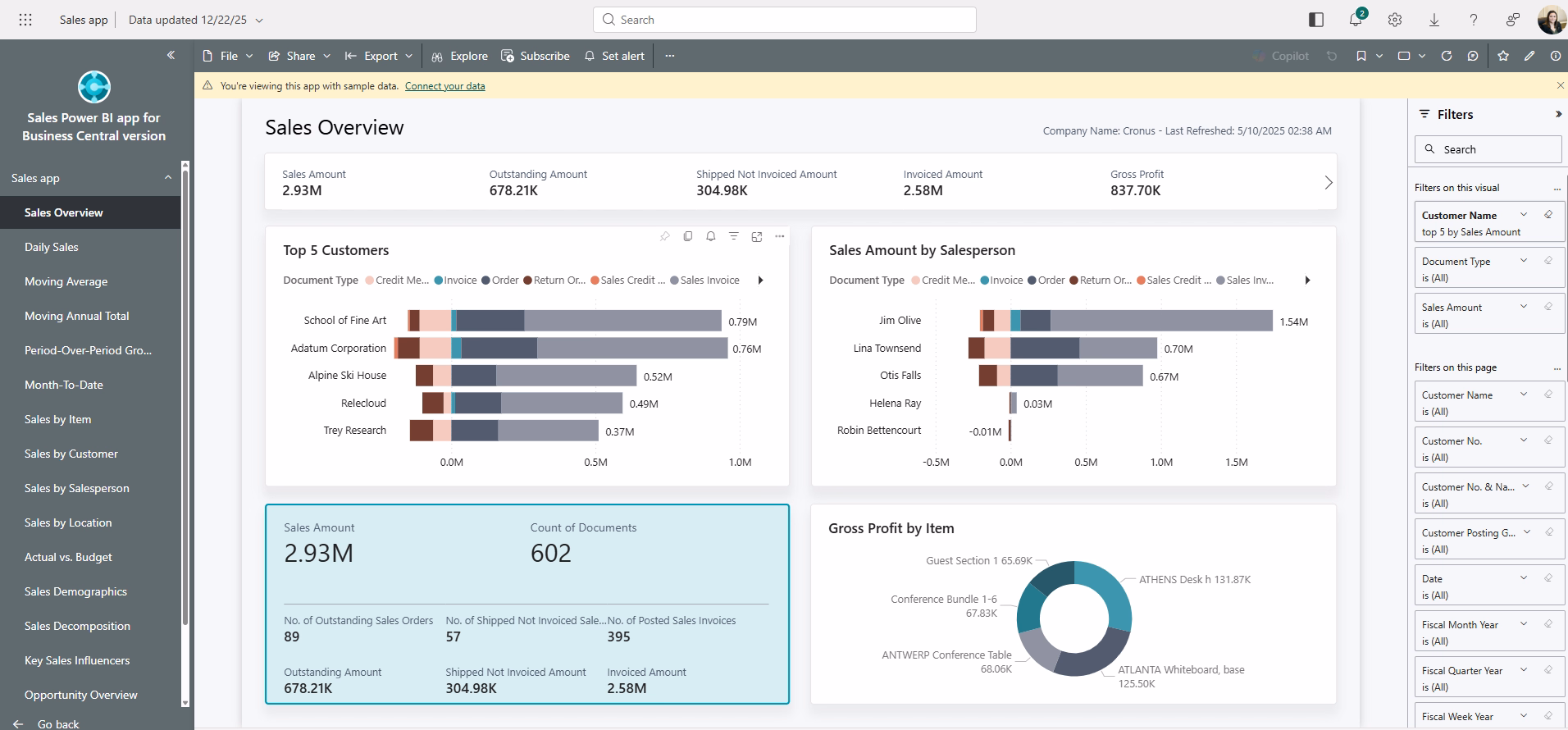The height and width of the screenshot is (730, 1568).
Task: Click the Explore button
Action: click(x=459, y=56)
